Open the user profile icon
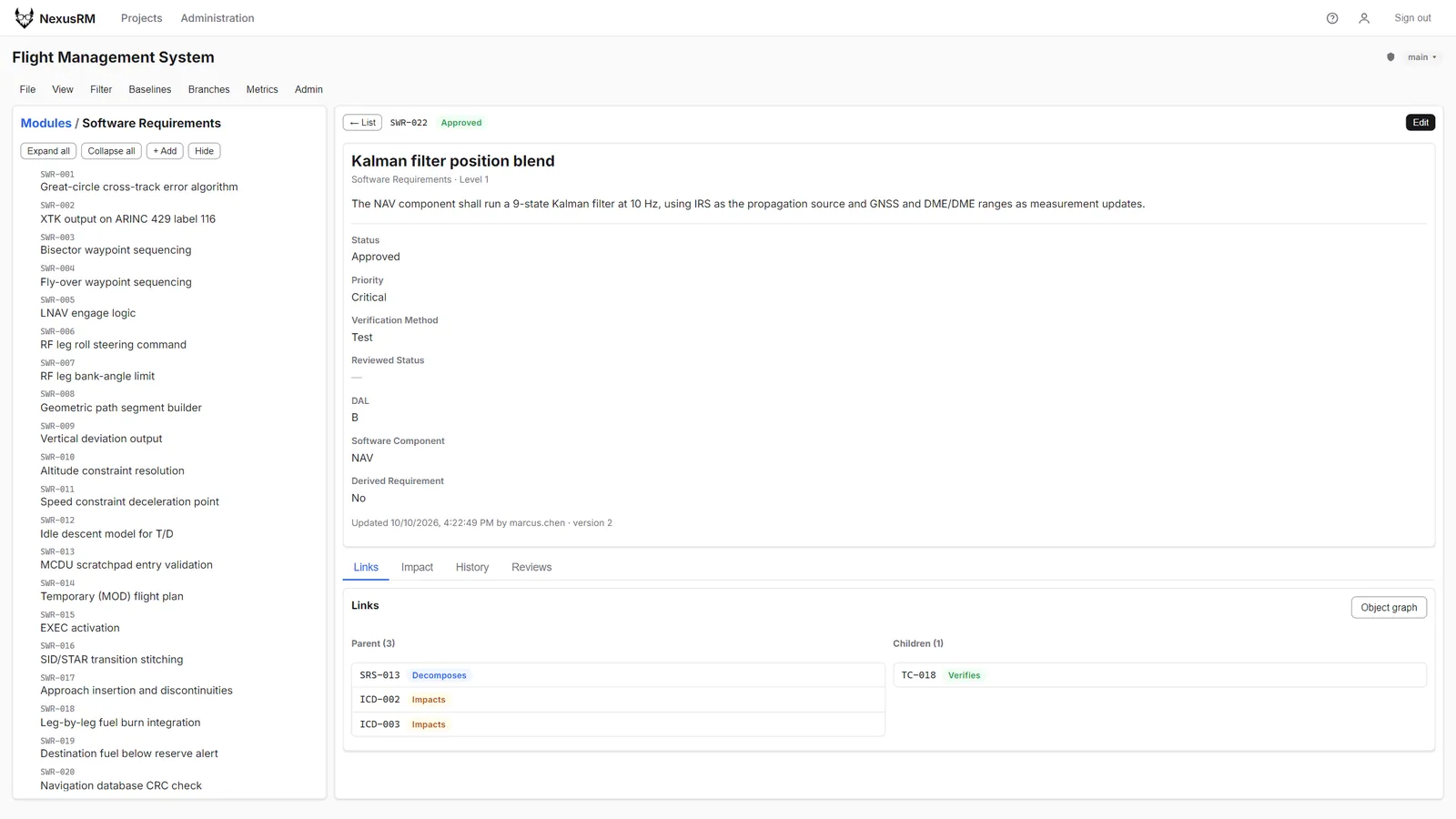 tap(1364, 18)
